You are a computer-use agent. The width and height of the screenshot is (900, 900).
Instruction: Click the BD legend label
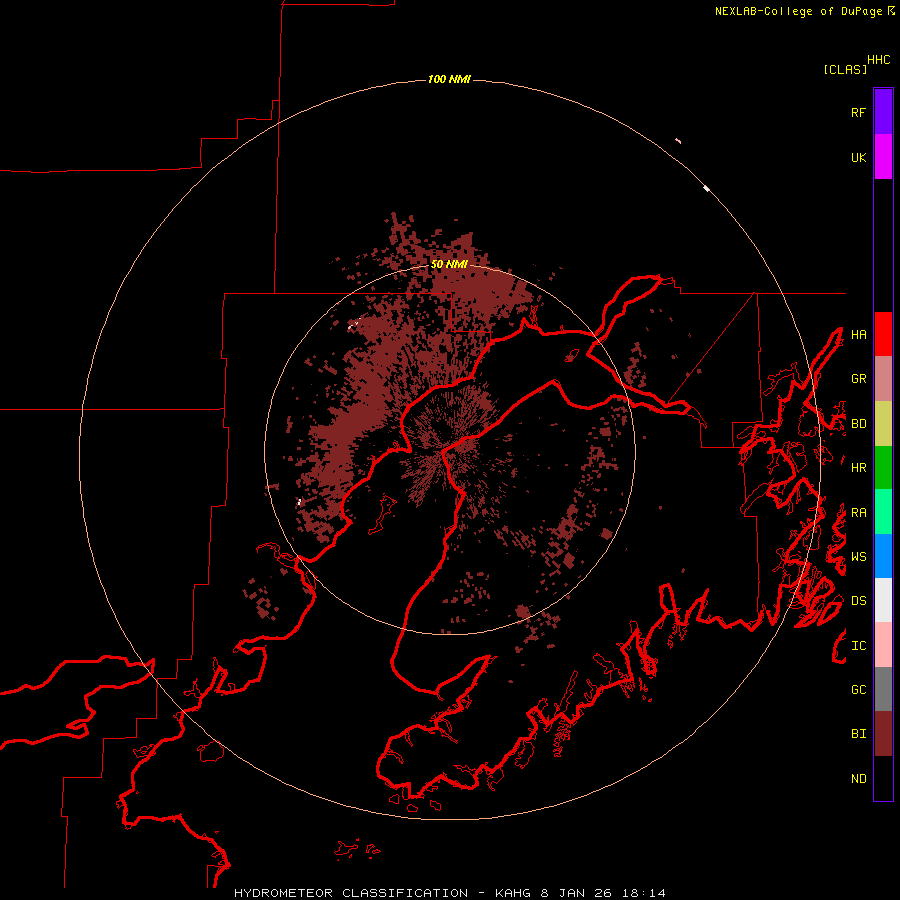[858, 424]
